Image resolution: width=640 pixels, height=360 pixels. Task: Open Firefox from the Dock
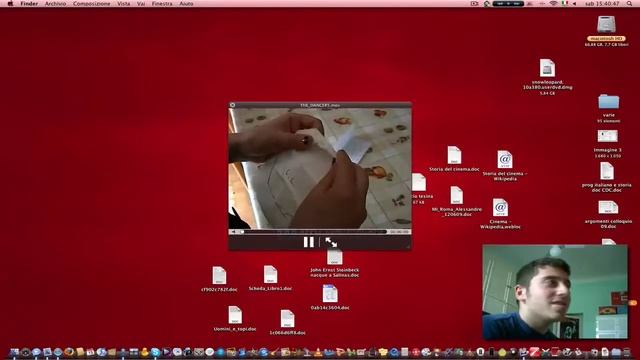[69, 352]
